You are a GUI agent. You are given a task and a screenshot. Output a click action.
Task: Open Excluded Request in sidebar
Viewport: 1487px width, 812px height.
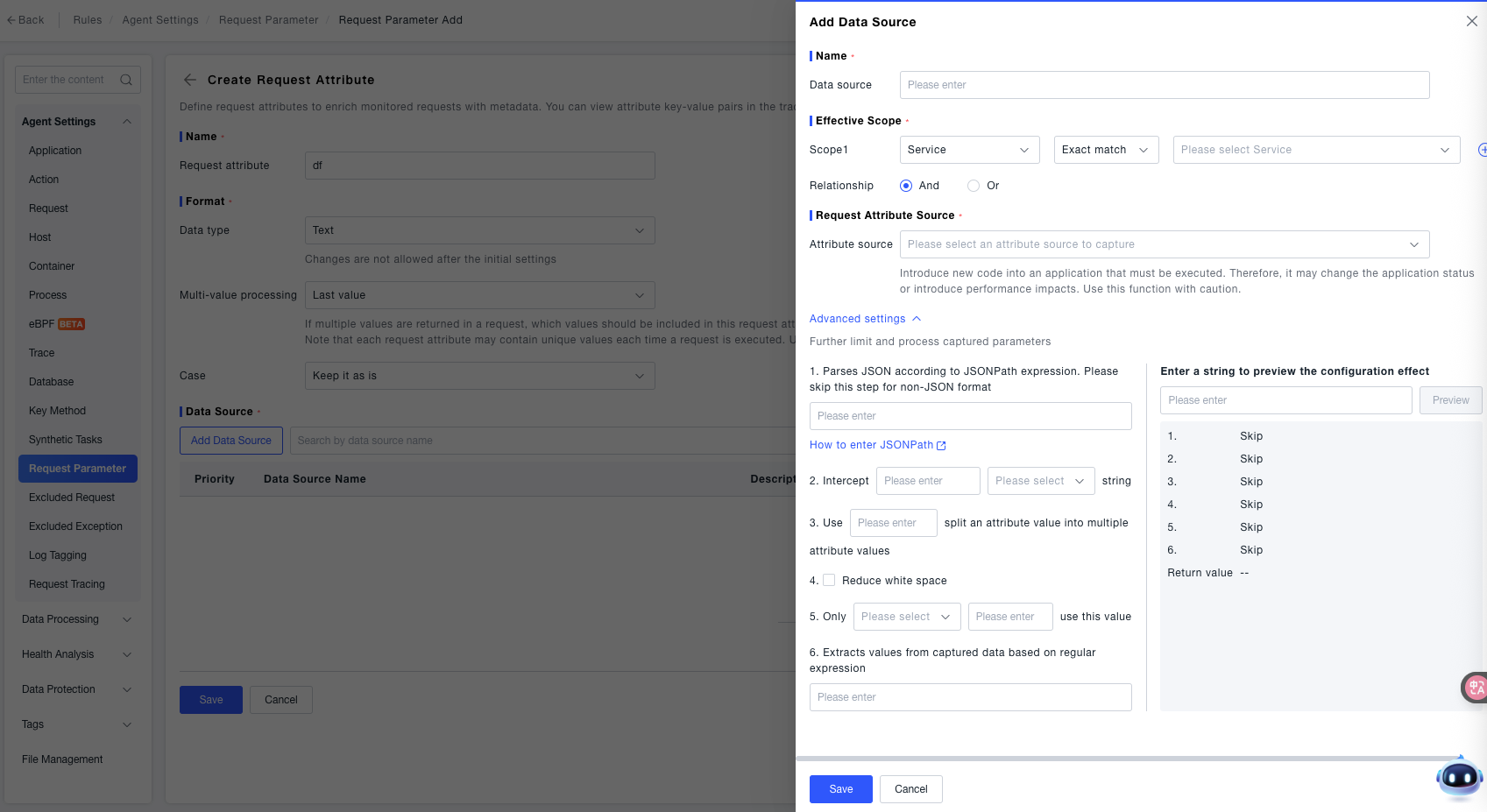point(72,498)
